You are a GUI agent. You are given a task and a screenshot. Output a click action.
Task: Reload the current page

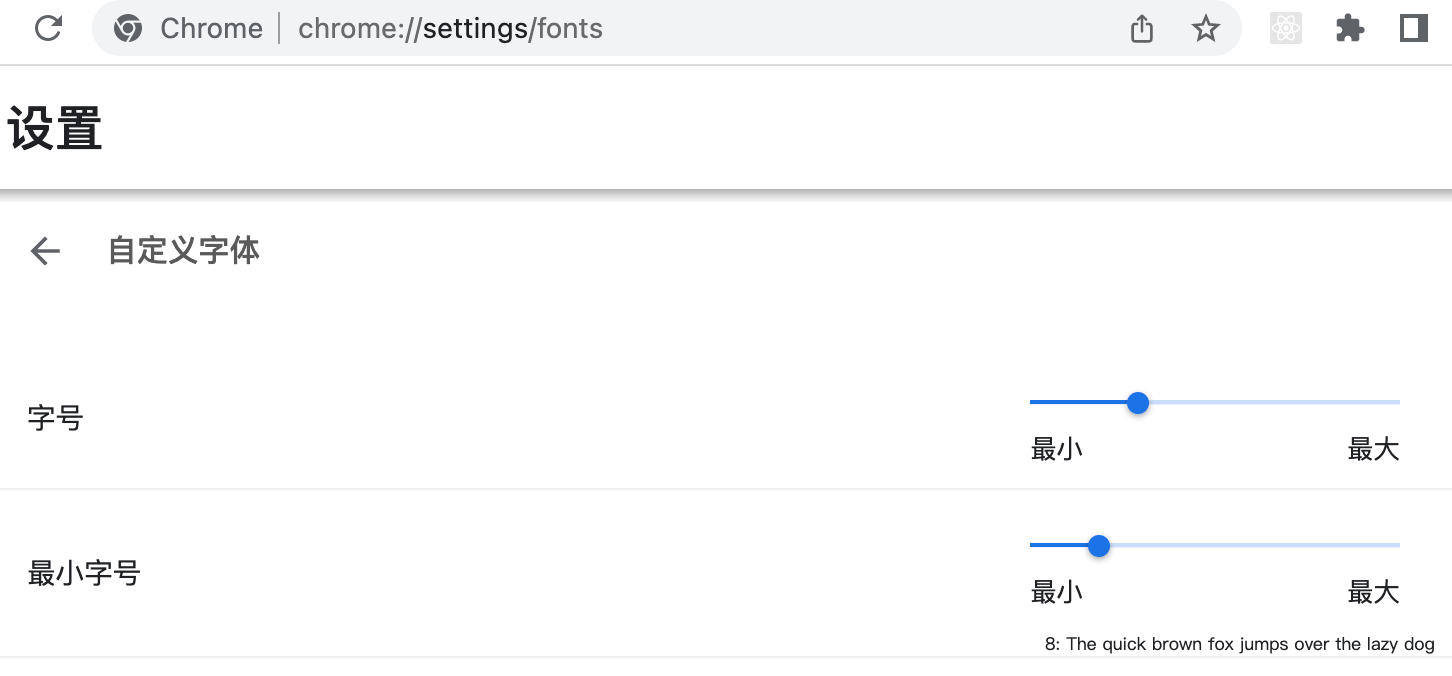48,28
